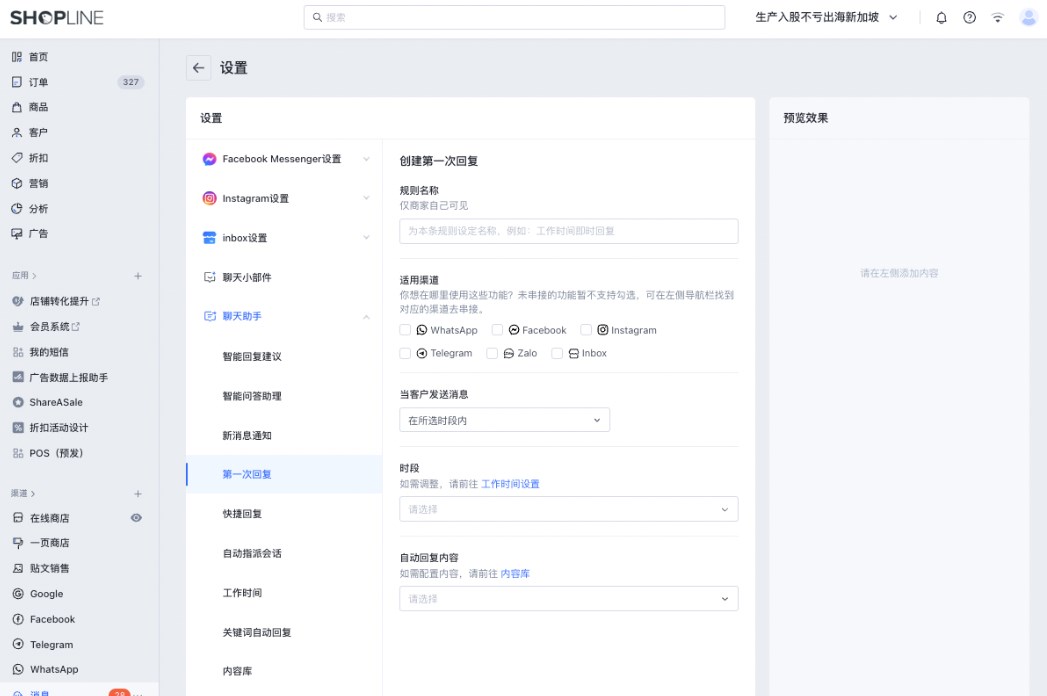Click the inbox settings icon

[x=210, y=238]
